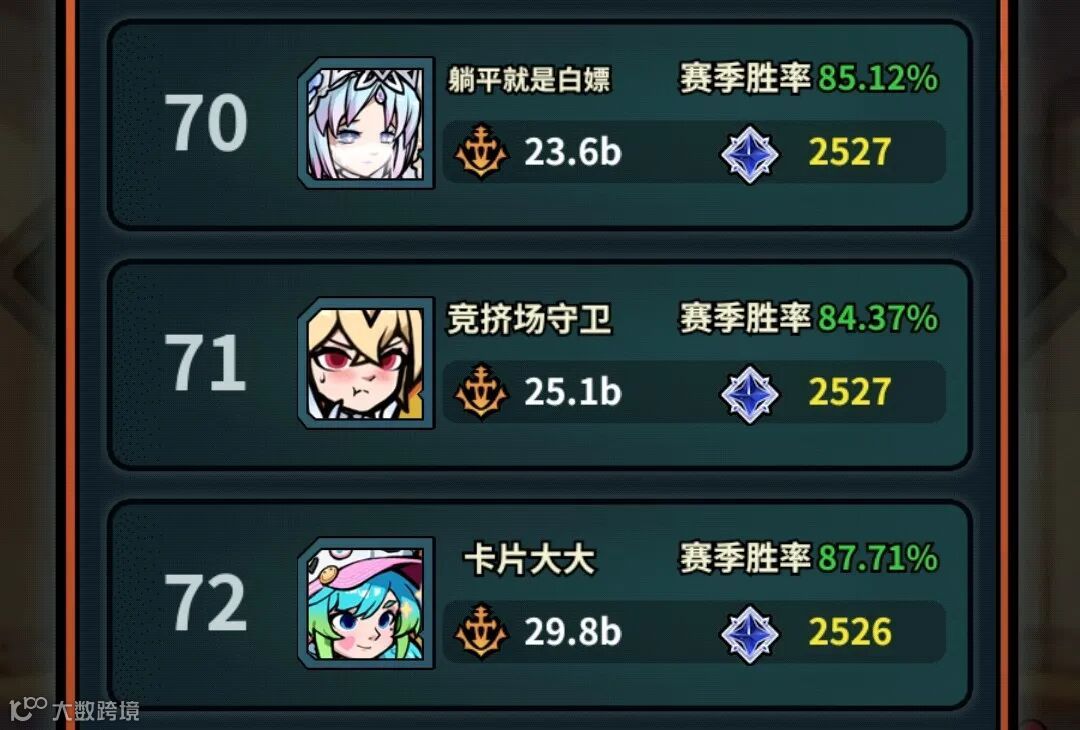Select the rank 70 number
Screen dimensions: 1080x730
pos(205,123)
